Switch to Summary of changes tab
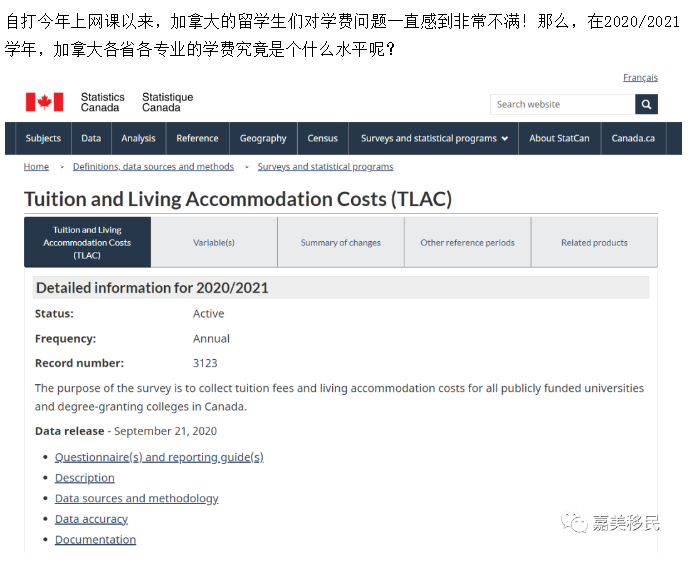Viewport: 696px width, 576px height. 340,243
